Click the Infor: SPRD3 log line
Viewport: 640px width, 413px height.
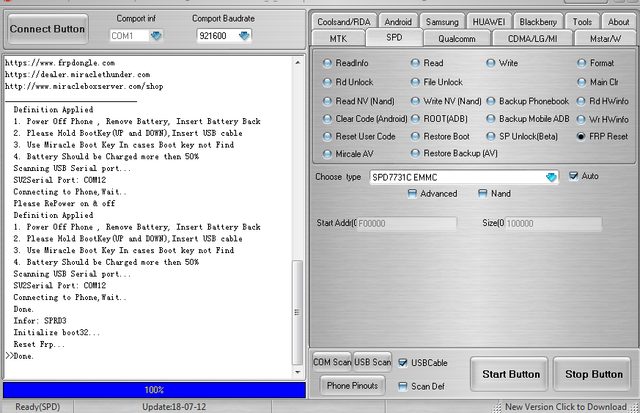(40, 321)
